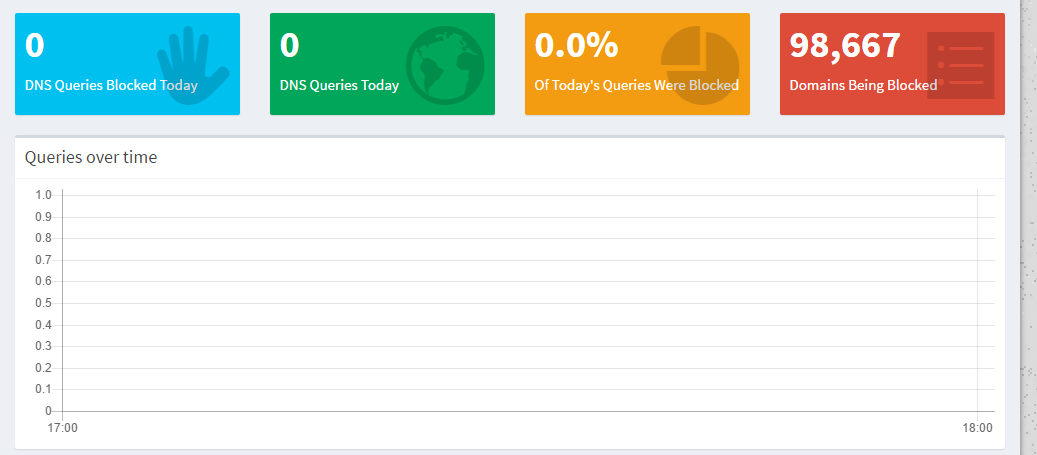
Task: Click the 0.0% blocked percentage value
Action: [x=576, y=45]
